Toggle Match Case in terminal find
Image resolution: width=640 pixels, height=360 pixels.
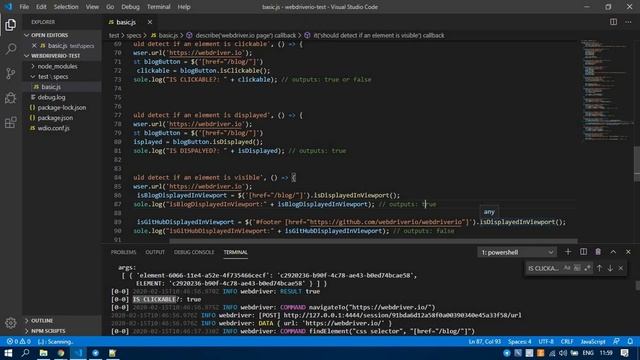tap(567, 268)
